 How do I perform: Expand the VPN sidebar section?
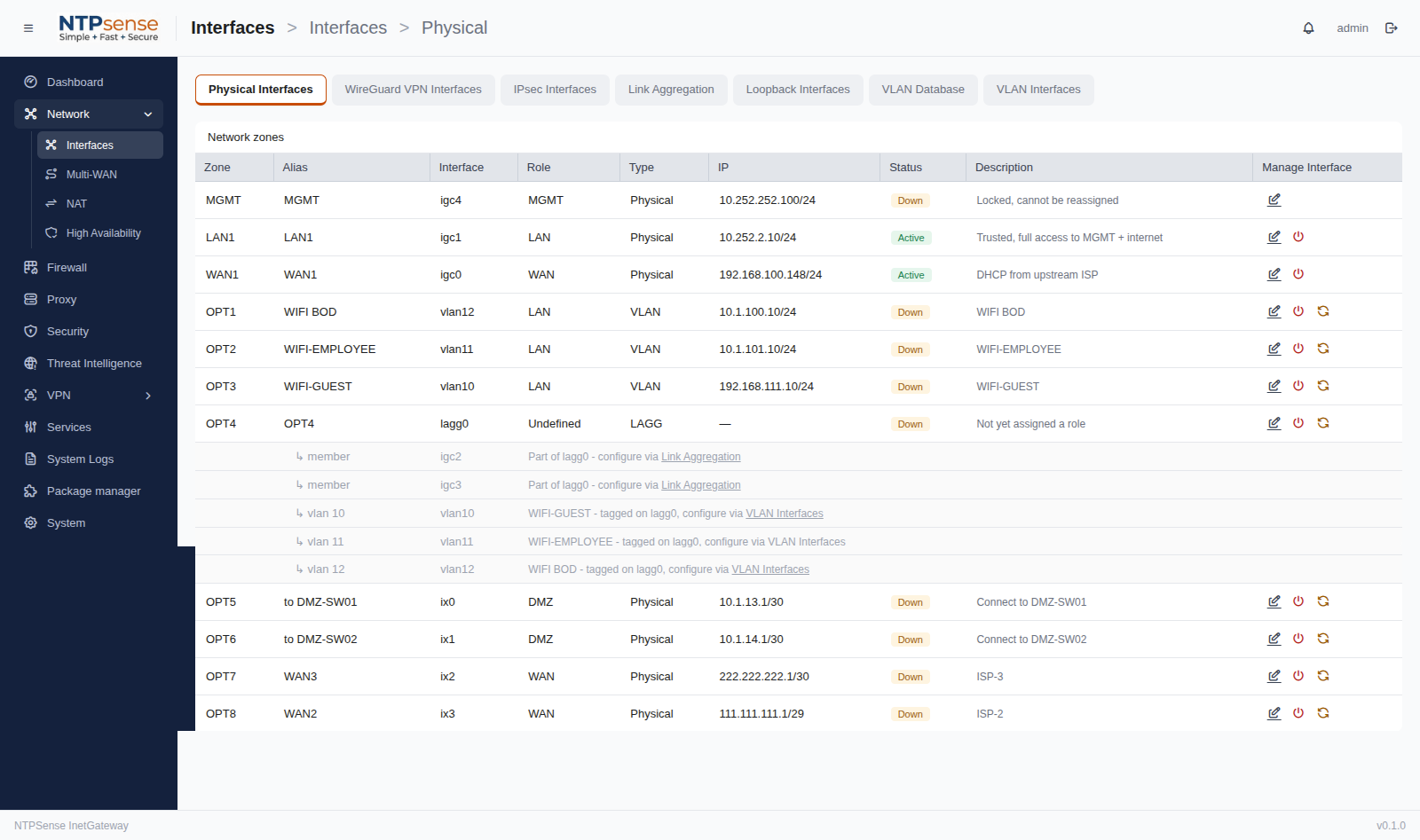click(x=89, y=396)
